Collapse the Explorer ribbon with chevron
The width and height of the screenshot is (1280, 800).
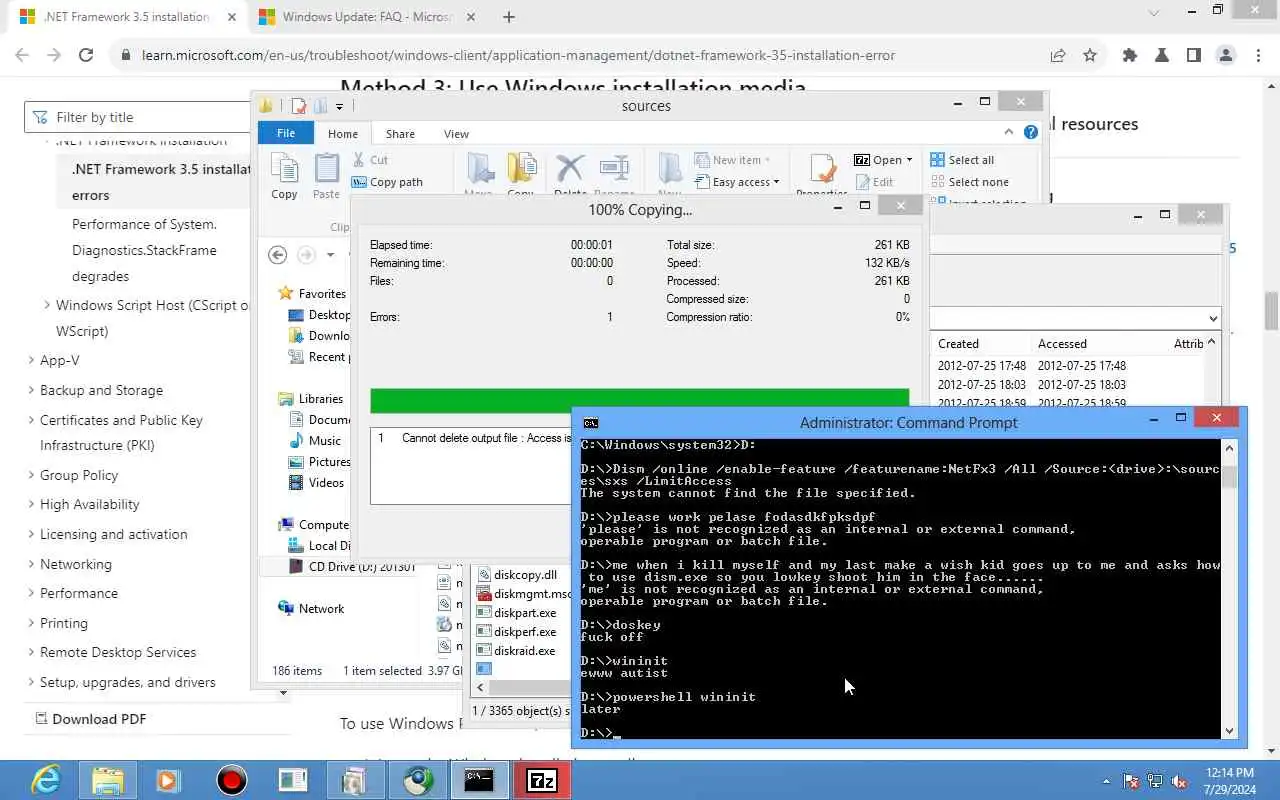pyautogui.click(x=1009, y=132)
